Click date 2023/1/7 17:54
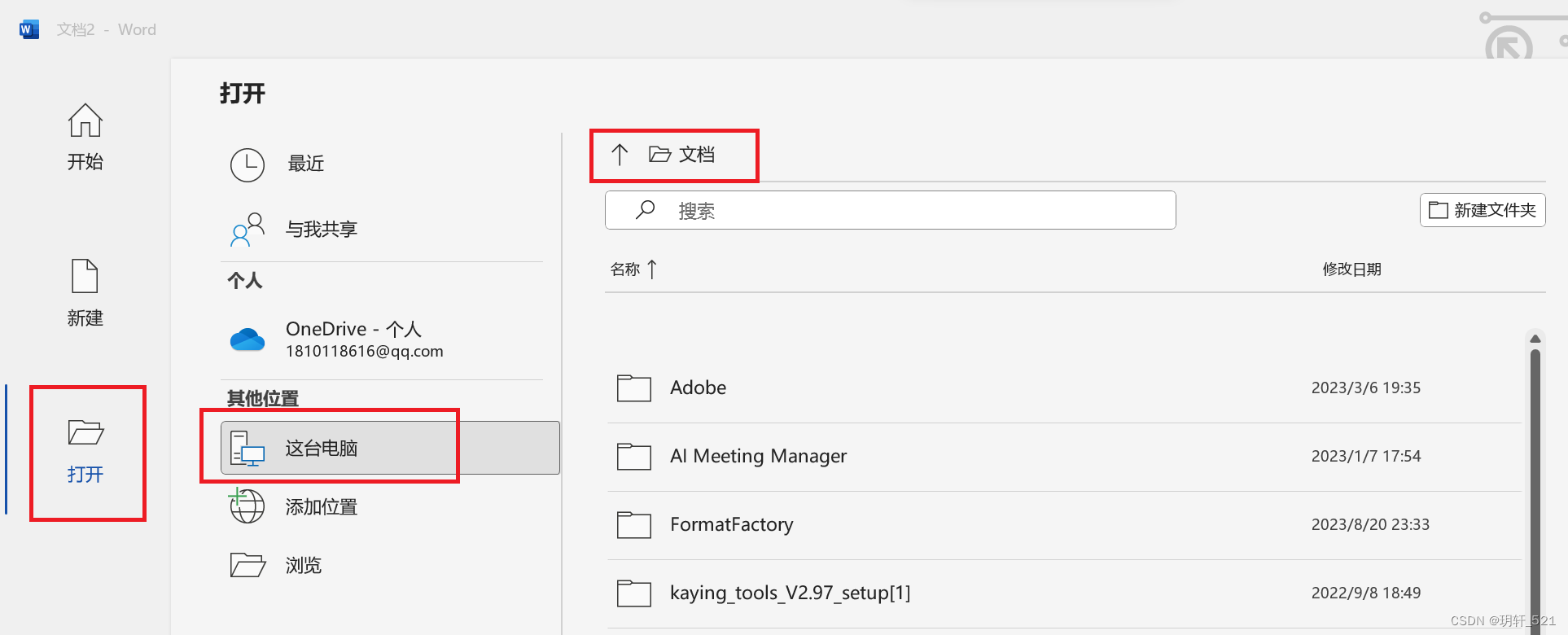The height and width of the screenshot is (635, 1568). (1366, 457)
